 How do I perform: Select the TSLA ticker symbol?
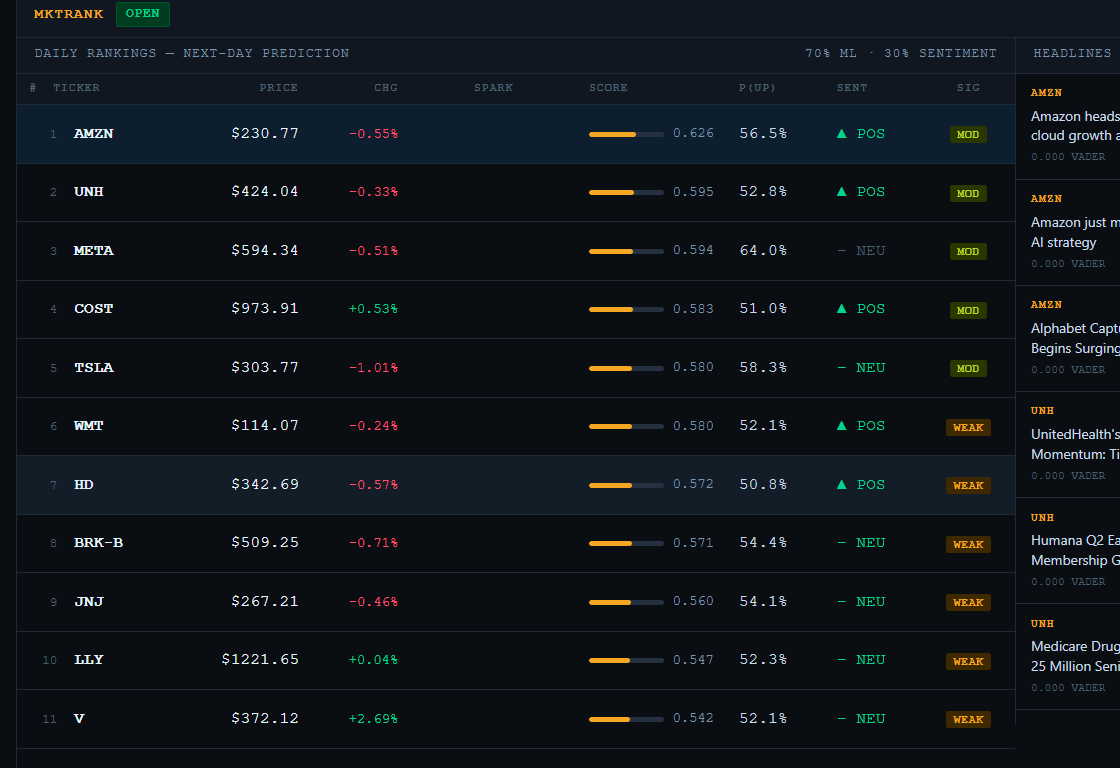click(94, 367)
